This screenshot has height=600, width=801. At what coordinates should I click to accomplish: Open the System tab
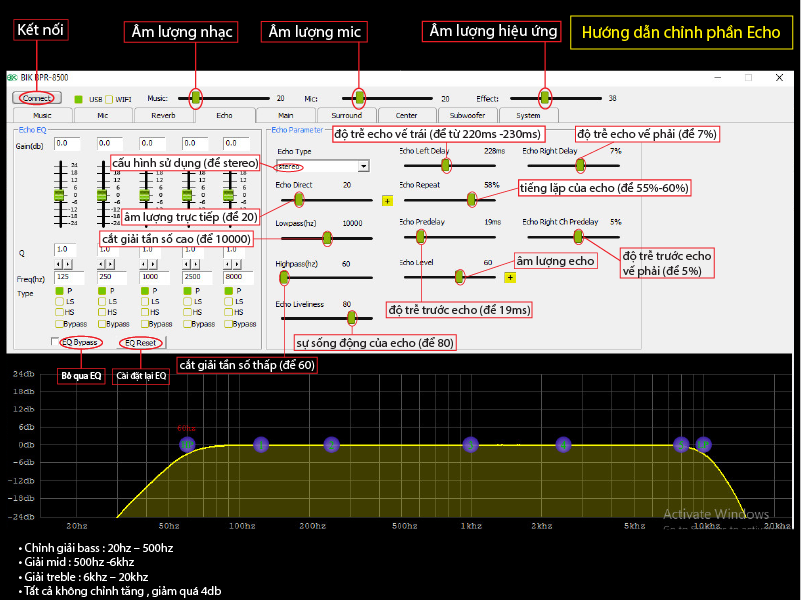click(x=528, y=115)
